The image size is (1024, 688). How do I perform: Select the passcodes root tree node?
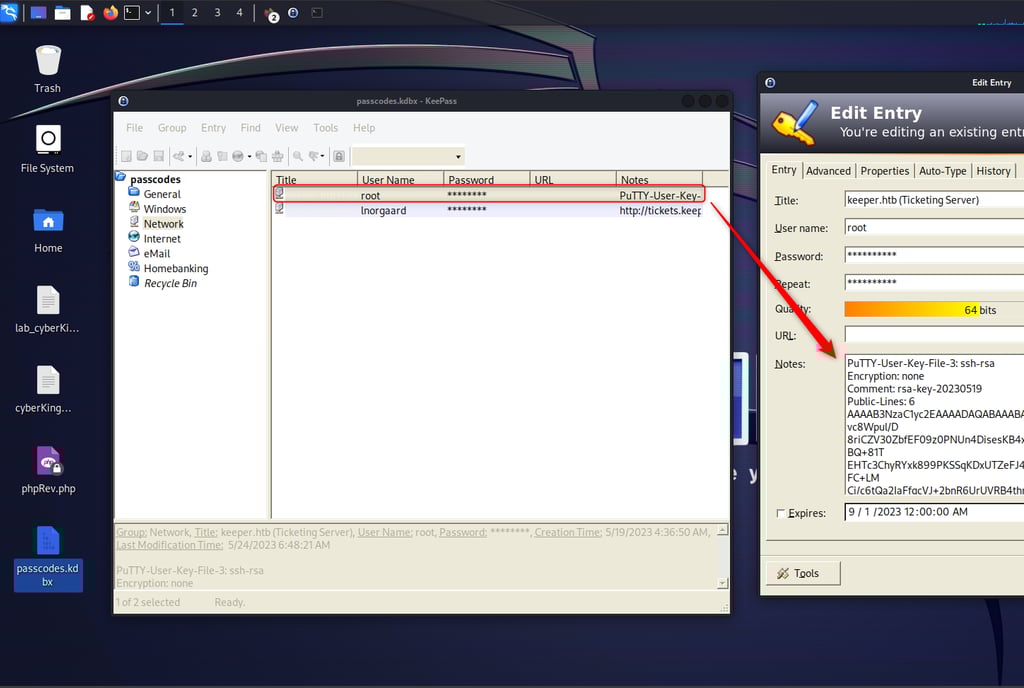pos(155,179)
